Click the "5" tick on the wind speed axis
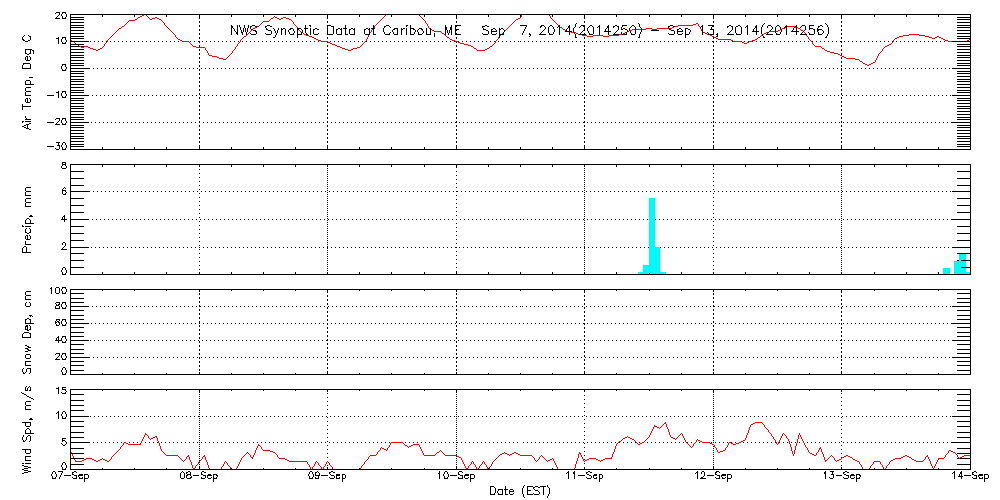The height and width of the screenshot is (500, 1000). (x=63, y=441)
